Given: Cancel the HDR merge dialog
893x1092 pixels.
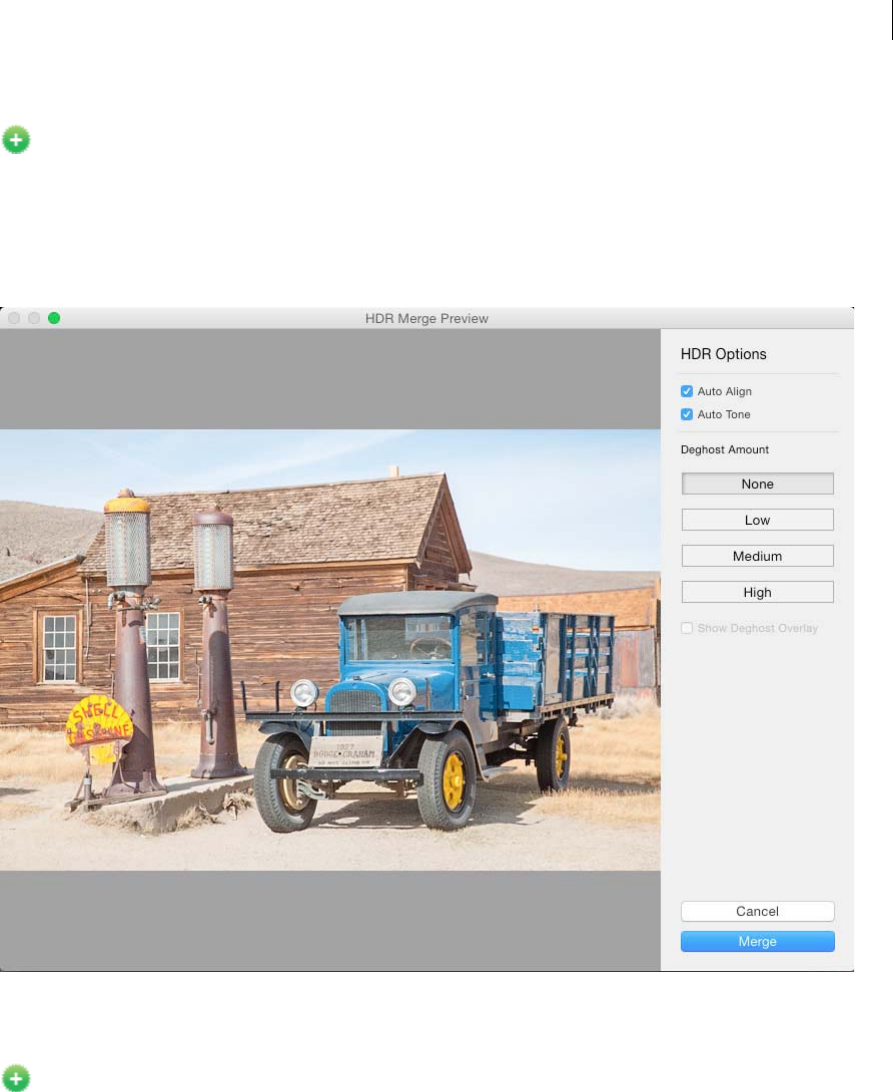Looking at the screenshot, I should tap(757, 912).
